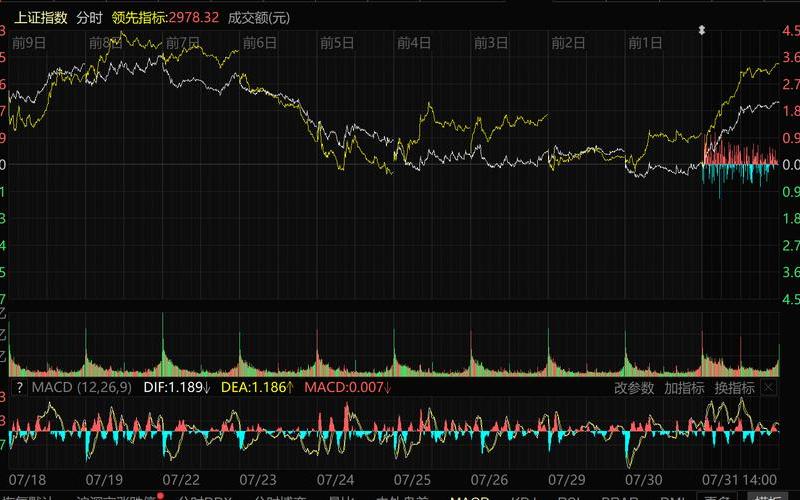The image size is (800, 500).
Task: Select the 分时 intraday view label
Action: tap(89, 17)
